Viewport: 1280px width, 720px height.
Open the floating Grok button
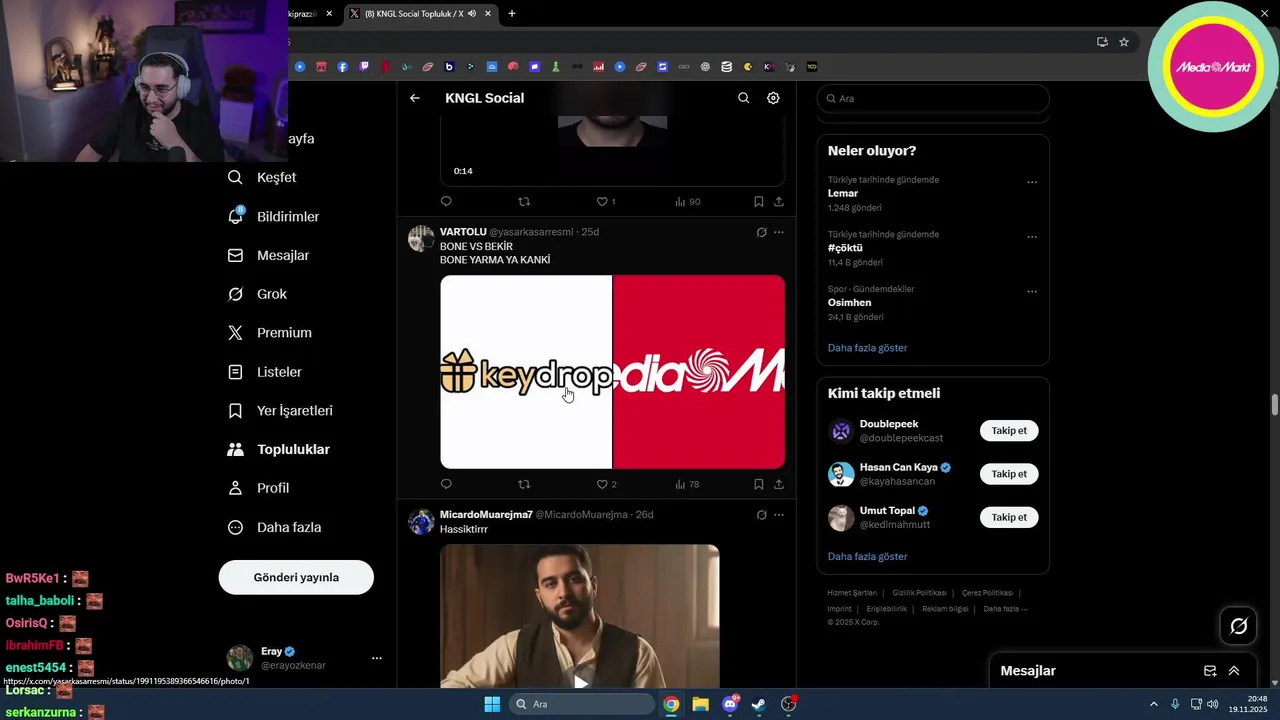1239,626
